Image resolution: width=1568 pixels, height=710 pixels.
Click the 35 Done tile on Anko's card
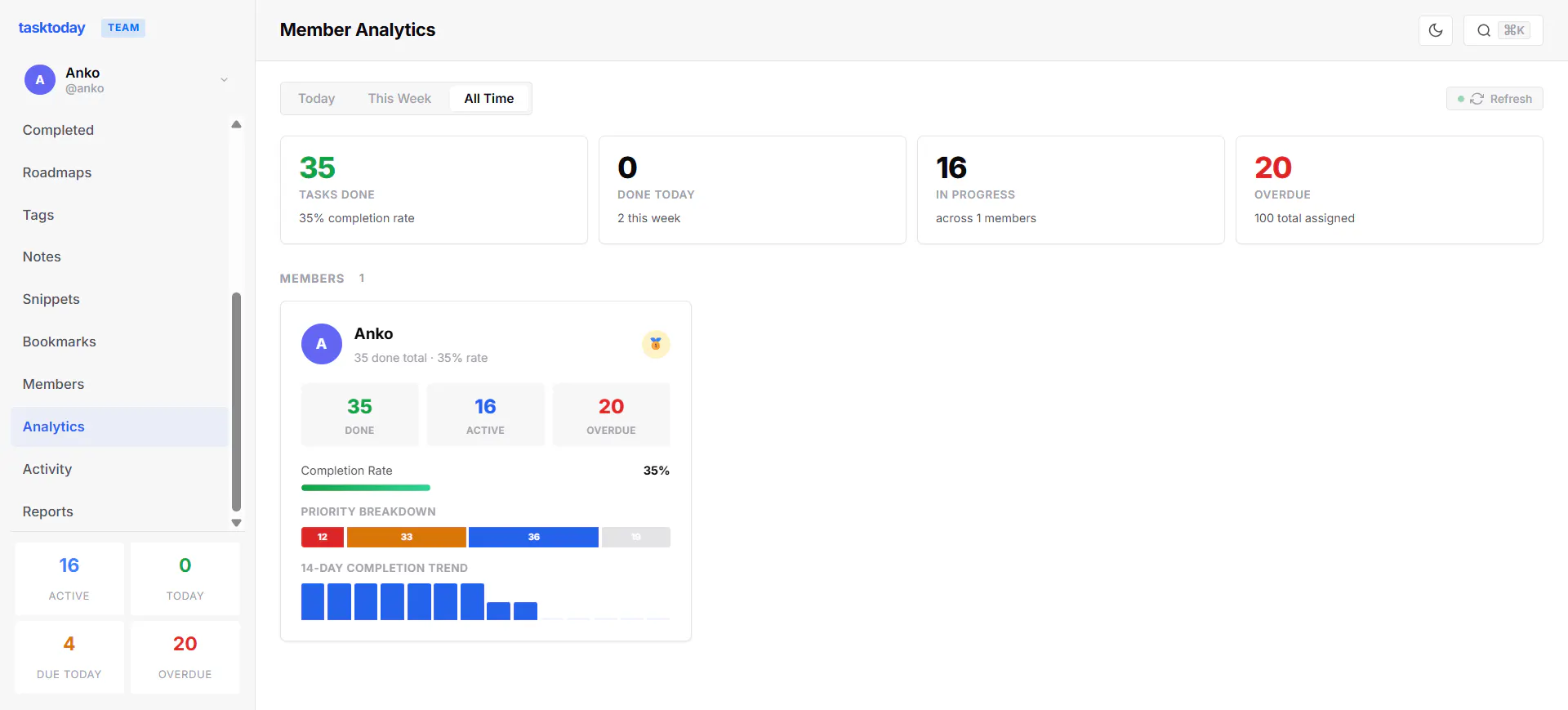(x=359, y=414)
